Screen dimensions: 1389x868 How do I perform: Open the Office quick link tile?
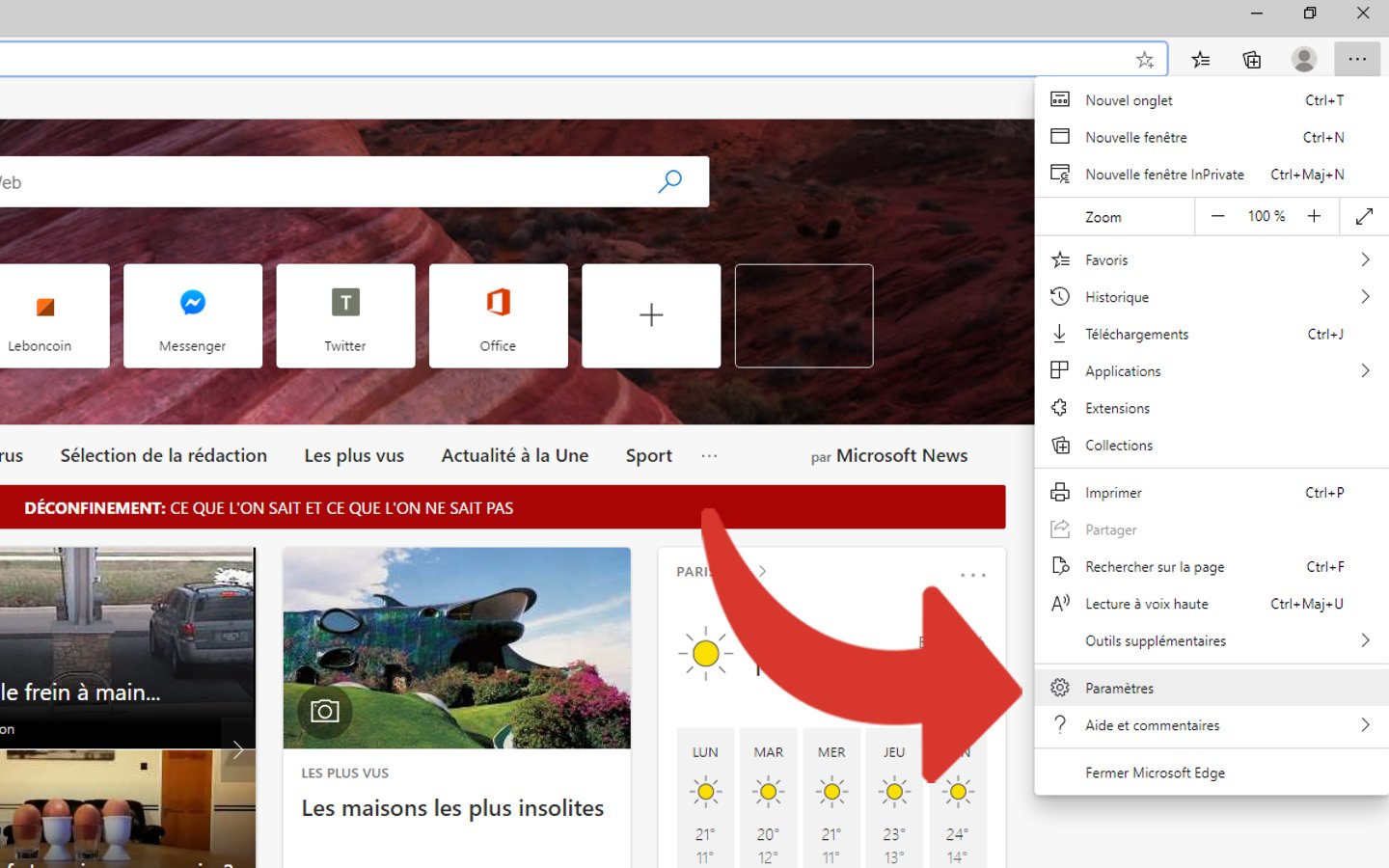[x=498, y=315]
